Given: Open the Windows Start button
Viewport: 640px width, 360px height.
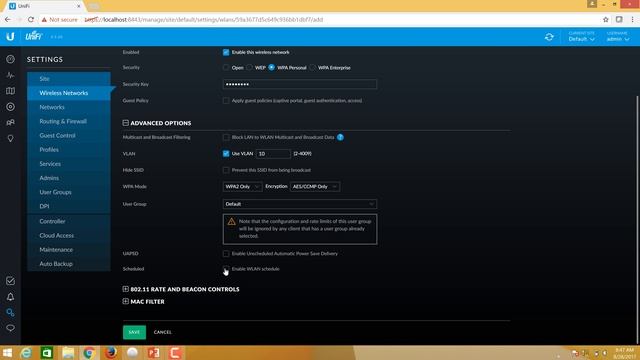Looking at the screenshot, I should click(7, 353).
